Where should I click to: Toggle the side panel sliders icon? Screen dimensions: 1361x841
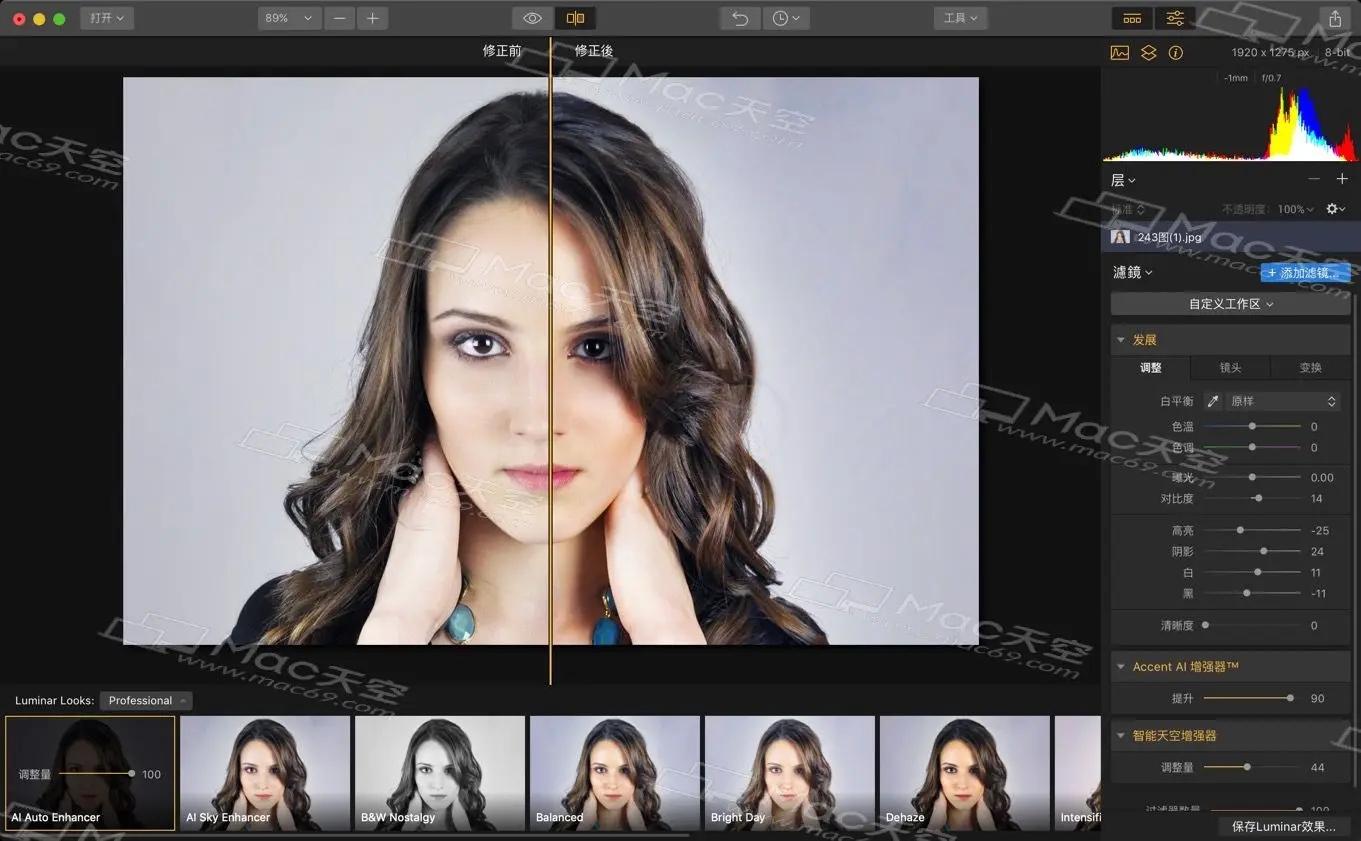pos(1174,18)
